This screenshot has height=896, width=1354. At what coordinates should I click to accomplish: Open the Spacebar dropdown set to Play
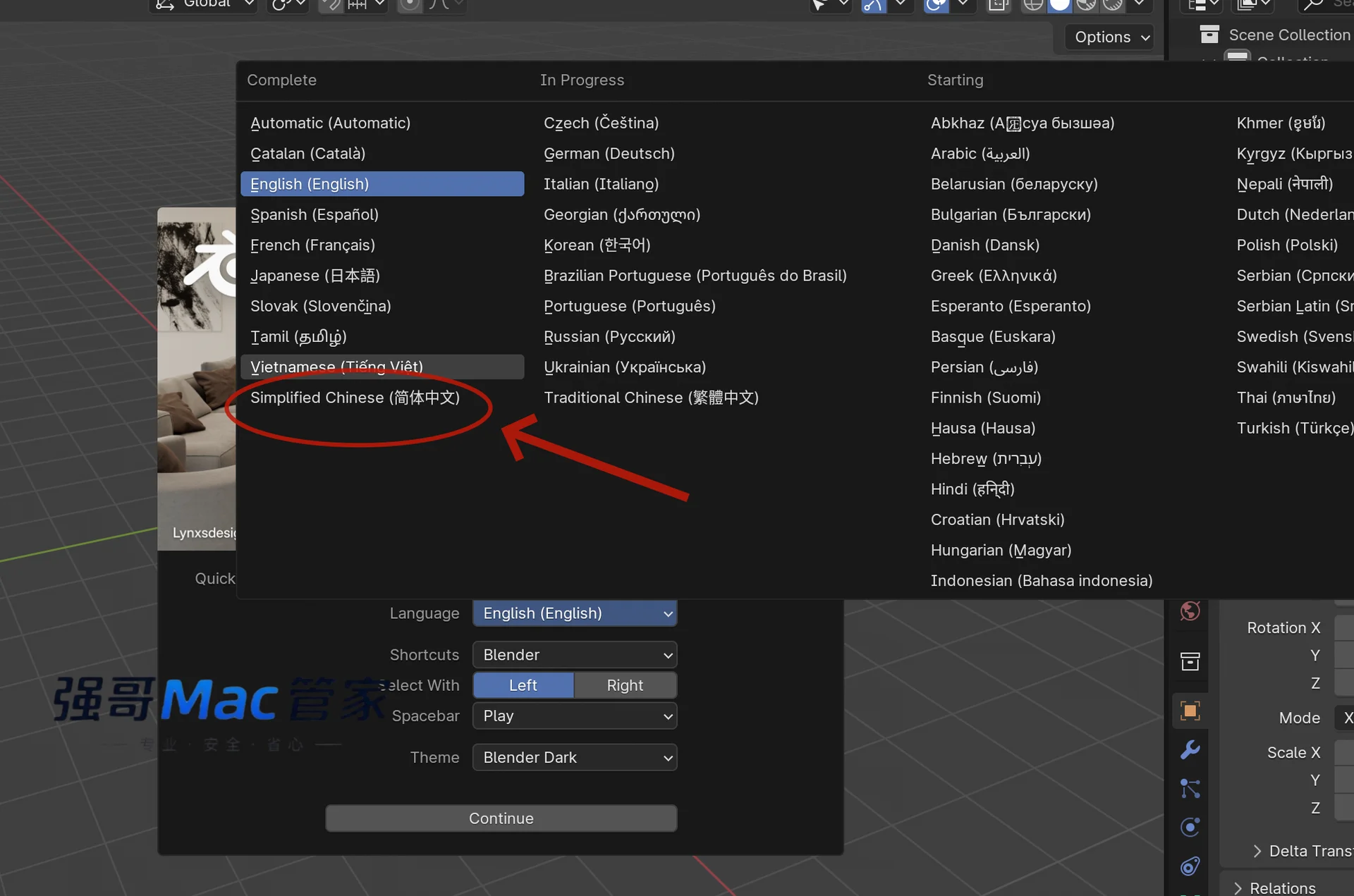pos(575,716)
